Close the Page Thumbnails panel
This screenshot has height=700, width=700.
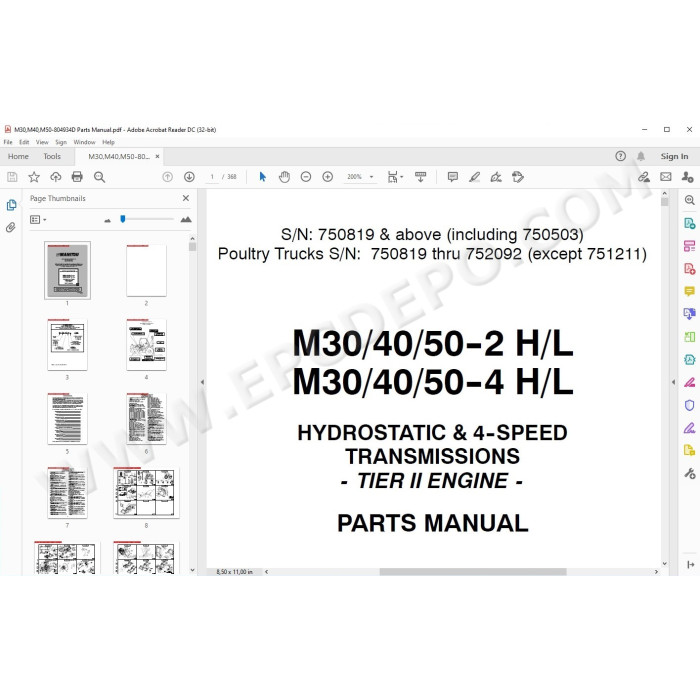186,198
